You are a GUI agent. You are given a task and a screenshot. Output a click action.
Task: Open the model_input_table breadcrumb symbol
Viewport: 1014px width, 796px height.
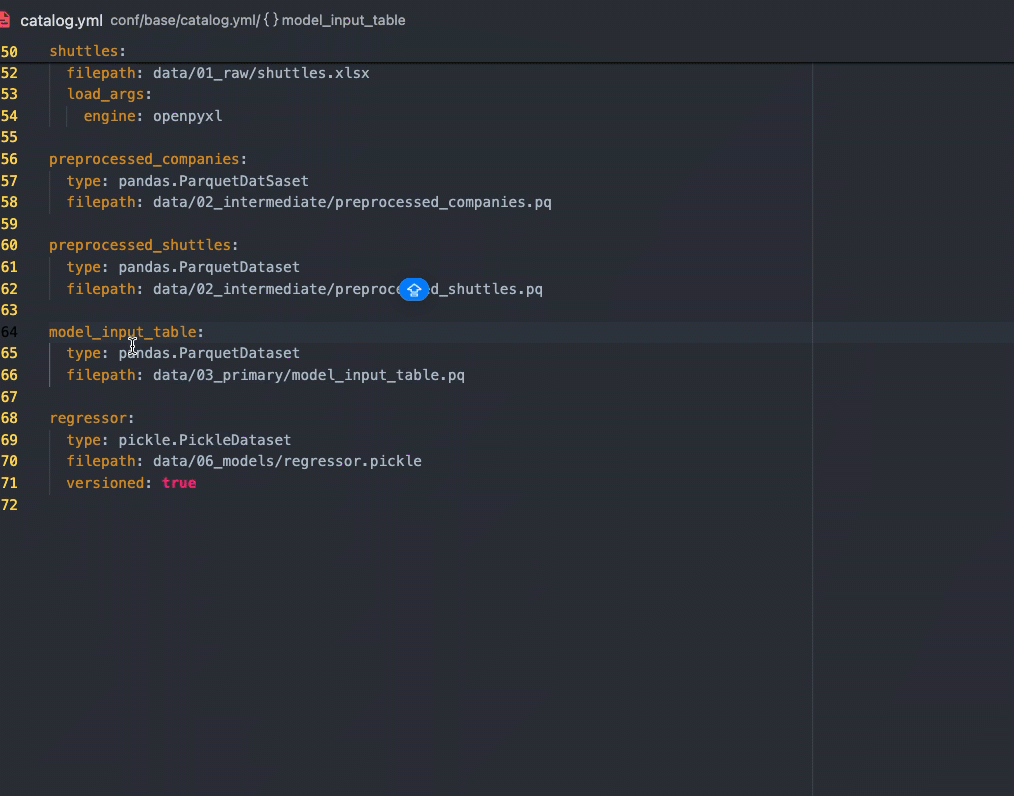[x=343, y=20]
